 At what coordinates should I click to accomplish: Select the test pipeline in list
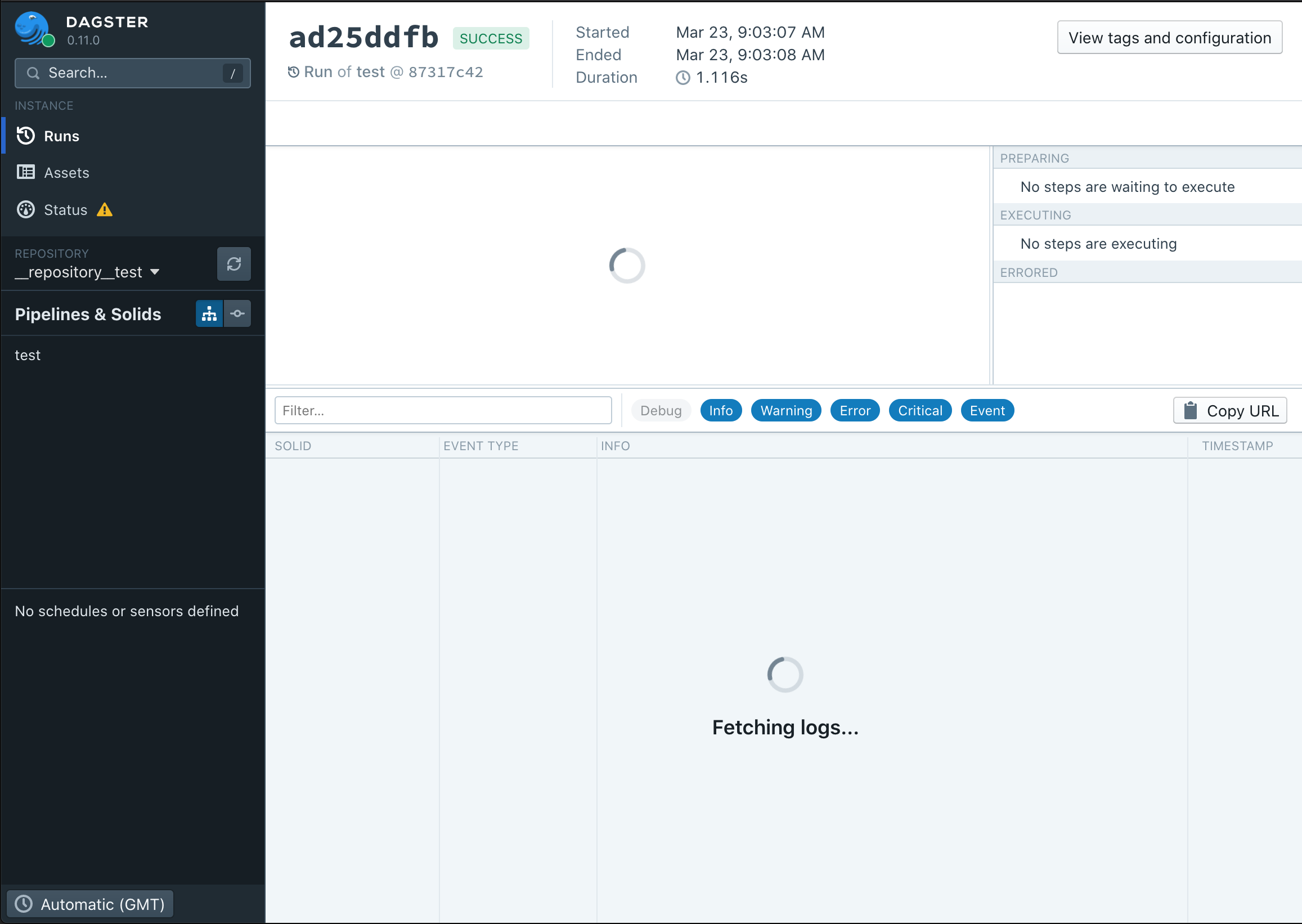click(28, 355)
